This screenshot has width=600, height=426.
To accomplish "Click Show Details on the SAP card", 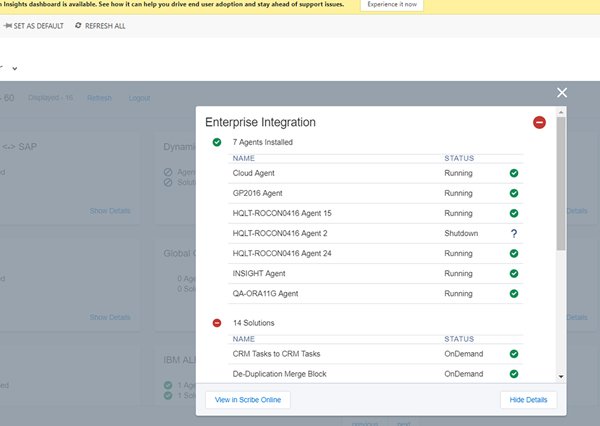I will click(110, 211).
